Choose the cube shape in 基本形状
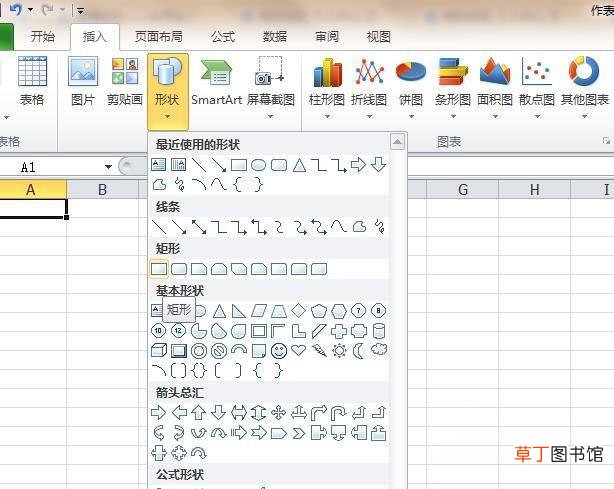 (x=159, y=351)
